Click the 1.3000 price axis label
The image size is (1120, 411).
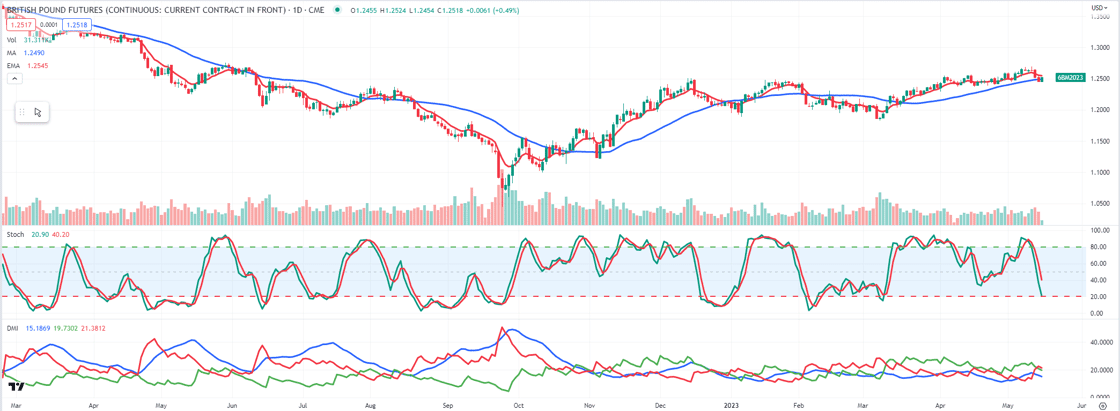pos(1099,46)
